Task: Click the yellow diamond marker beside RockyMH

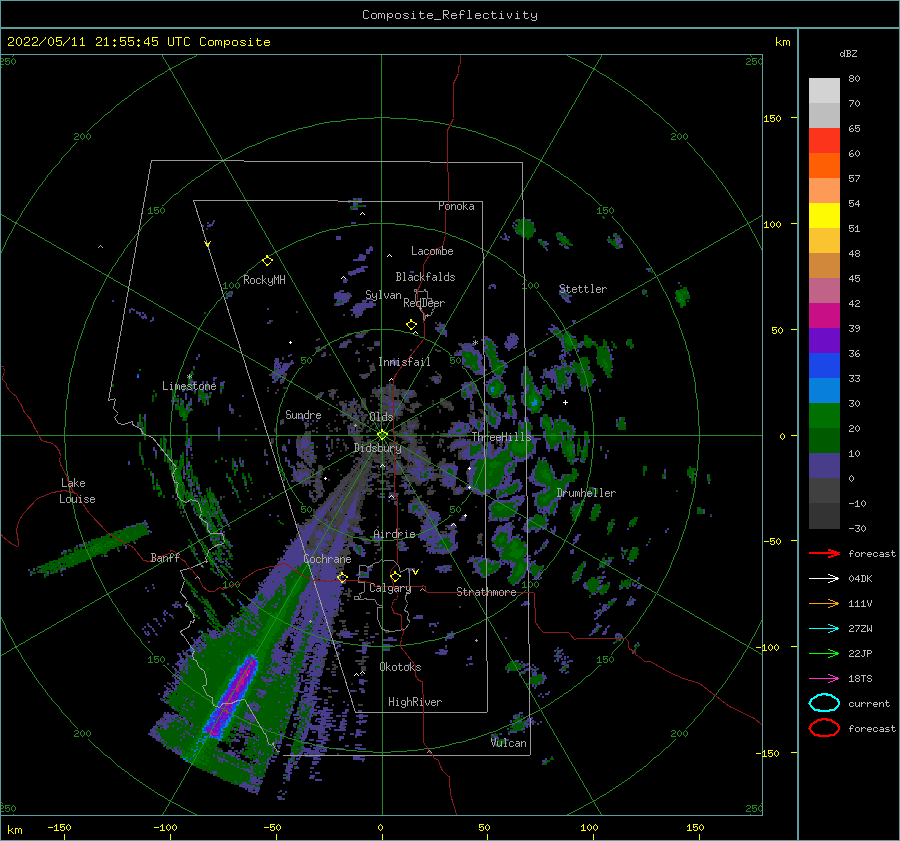Action: tap(267, 261)
